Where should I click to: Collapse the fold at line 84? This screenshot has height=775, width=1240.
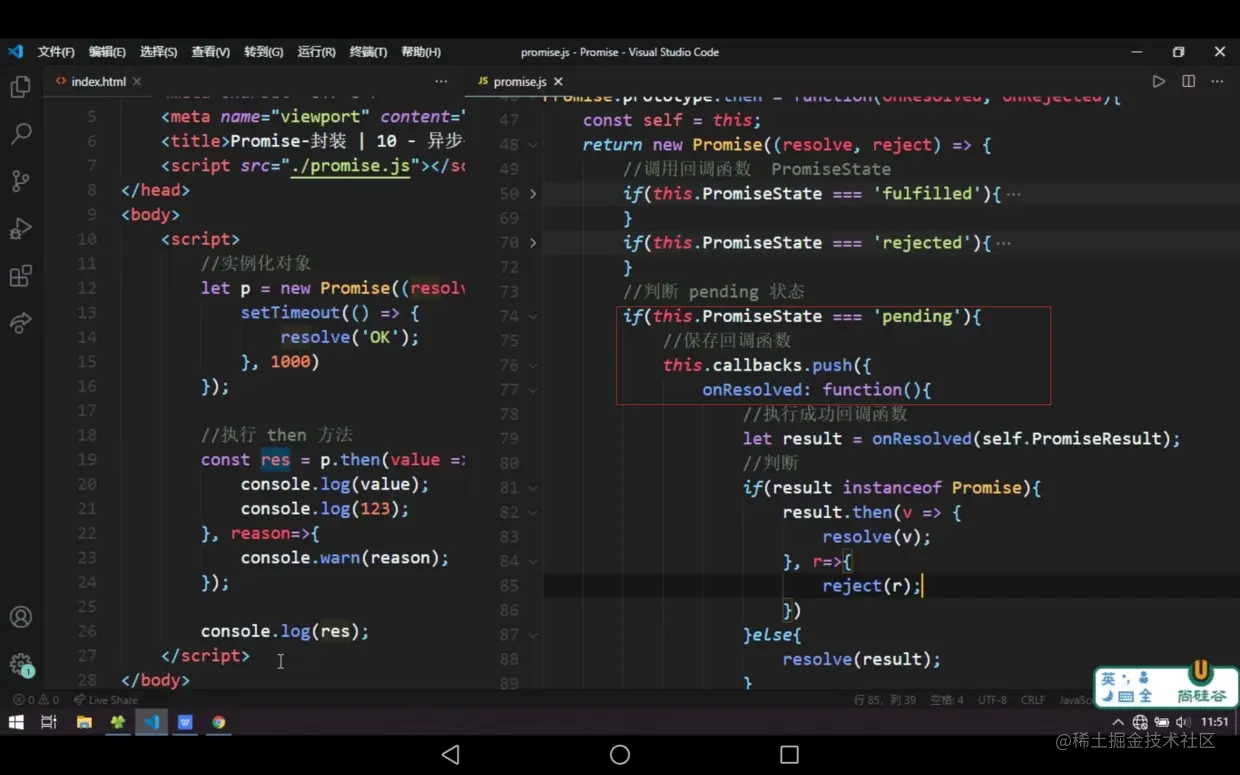[x=532, y=562]
